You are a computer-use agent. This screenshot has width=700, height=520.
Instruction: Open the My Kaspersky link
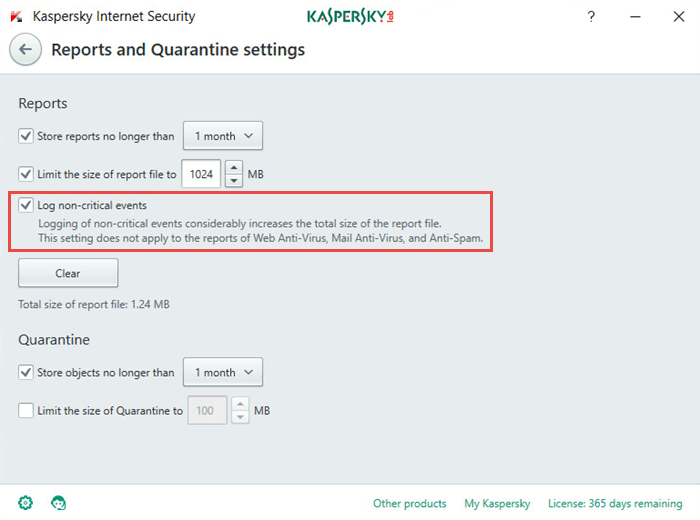[x=497, y=503]
